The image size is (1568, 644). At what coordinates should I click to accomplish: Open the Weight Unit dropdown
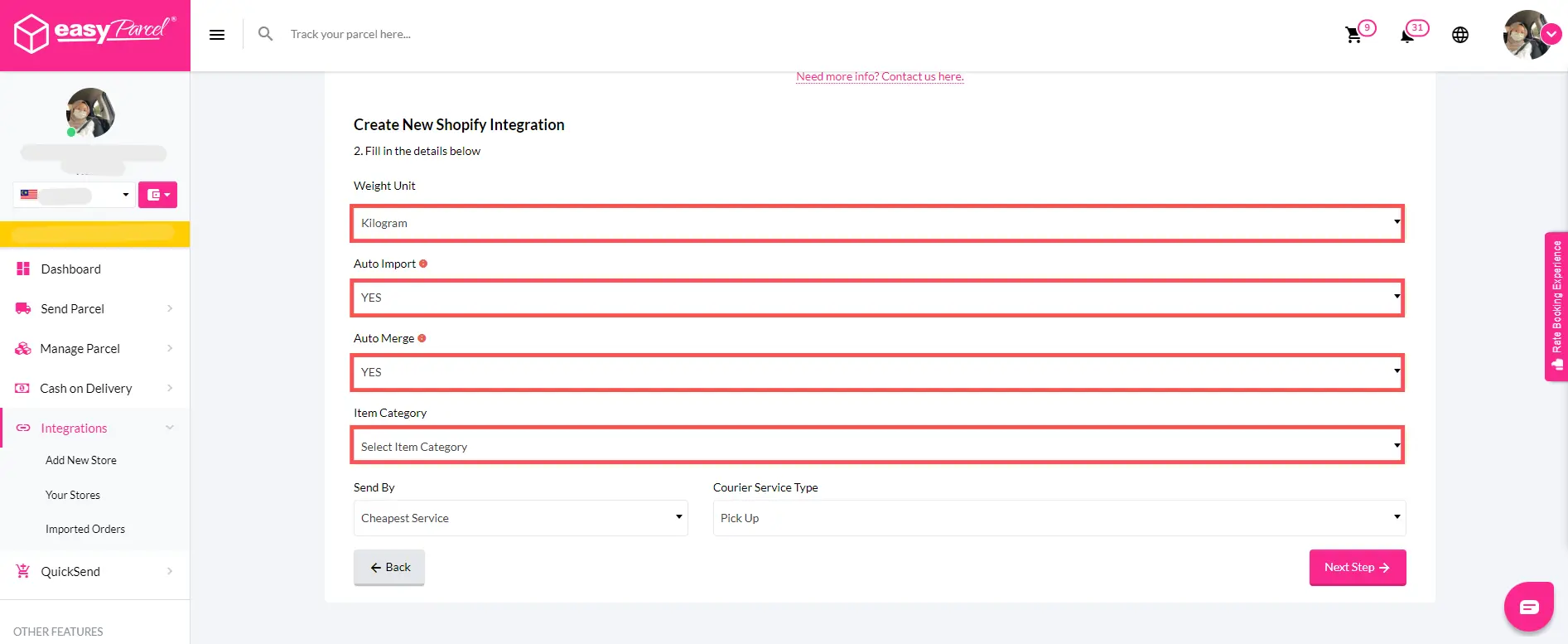pyautogui.click(x=877, y=223)
